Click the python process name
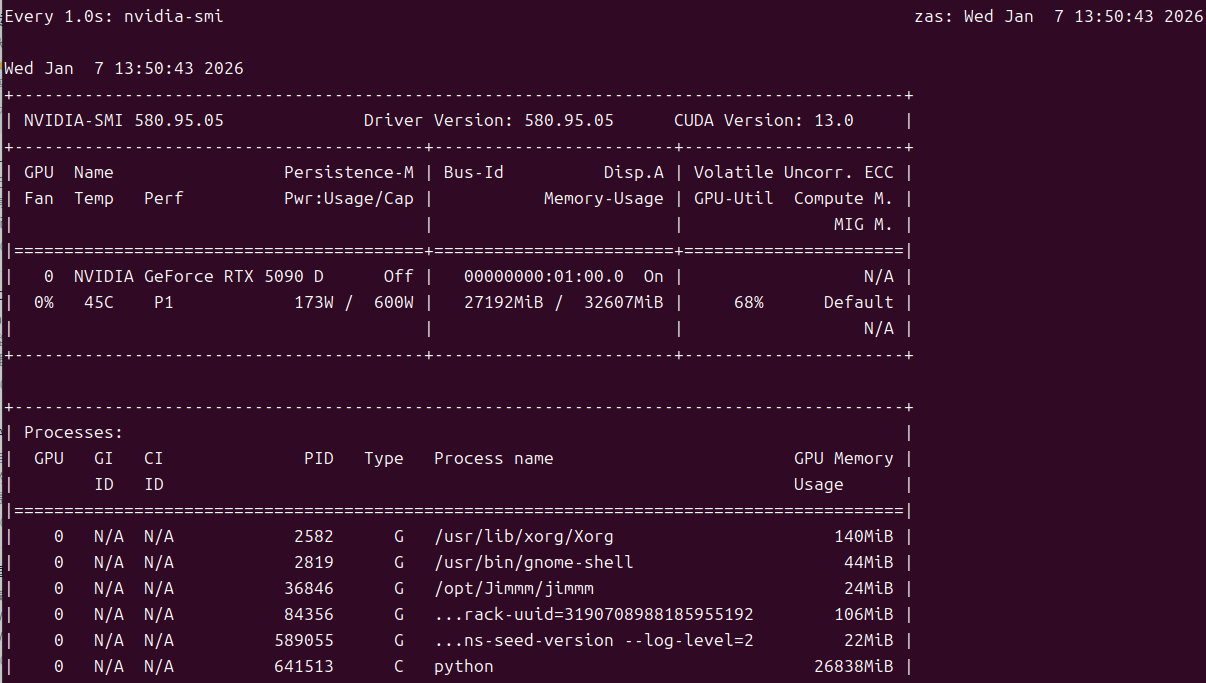 [464, 666]
